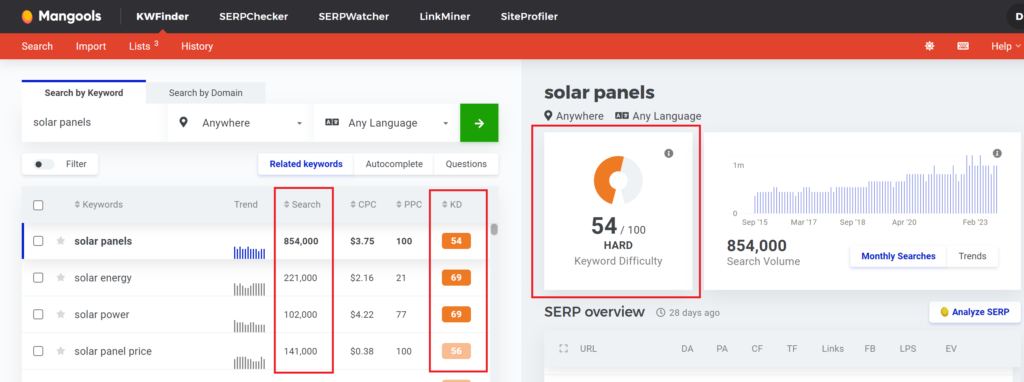Image resolution: width=1024 pixels, height=382 pixels.
Task: Check the solar energy row checkbox
Action: coord(38,278)
